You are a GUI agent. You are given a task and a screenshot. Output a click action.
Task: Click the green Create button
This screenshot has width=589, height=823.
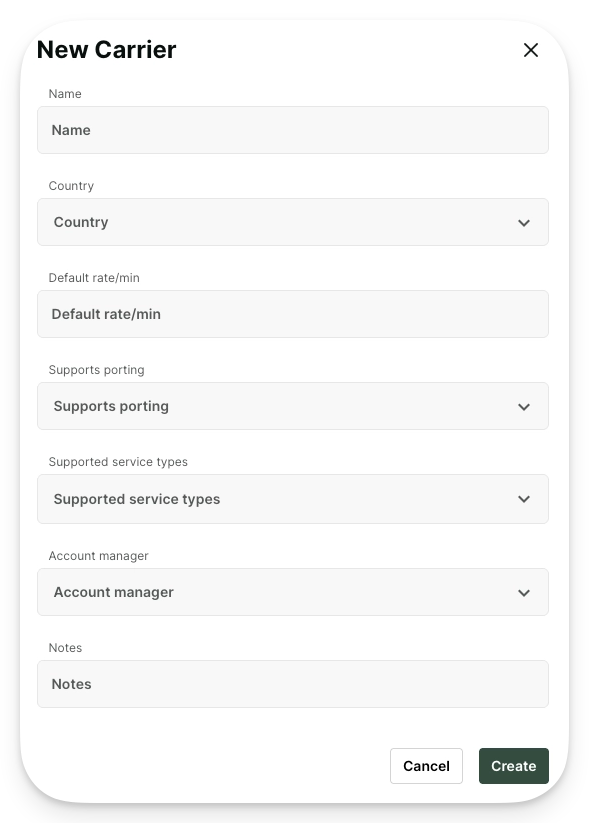pyautogui.click(x=513, y=766)
